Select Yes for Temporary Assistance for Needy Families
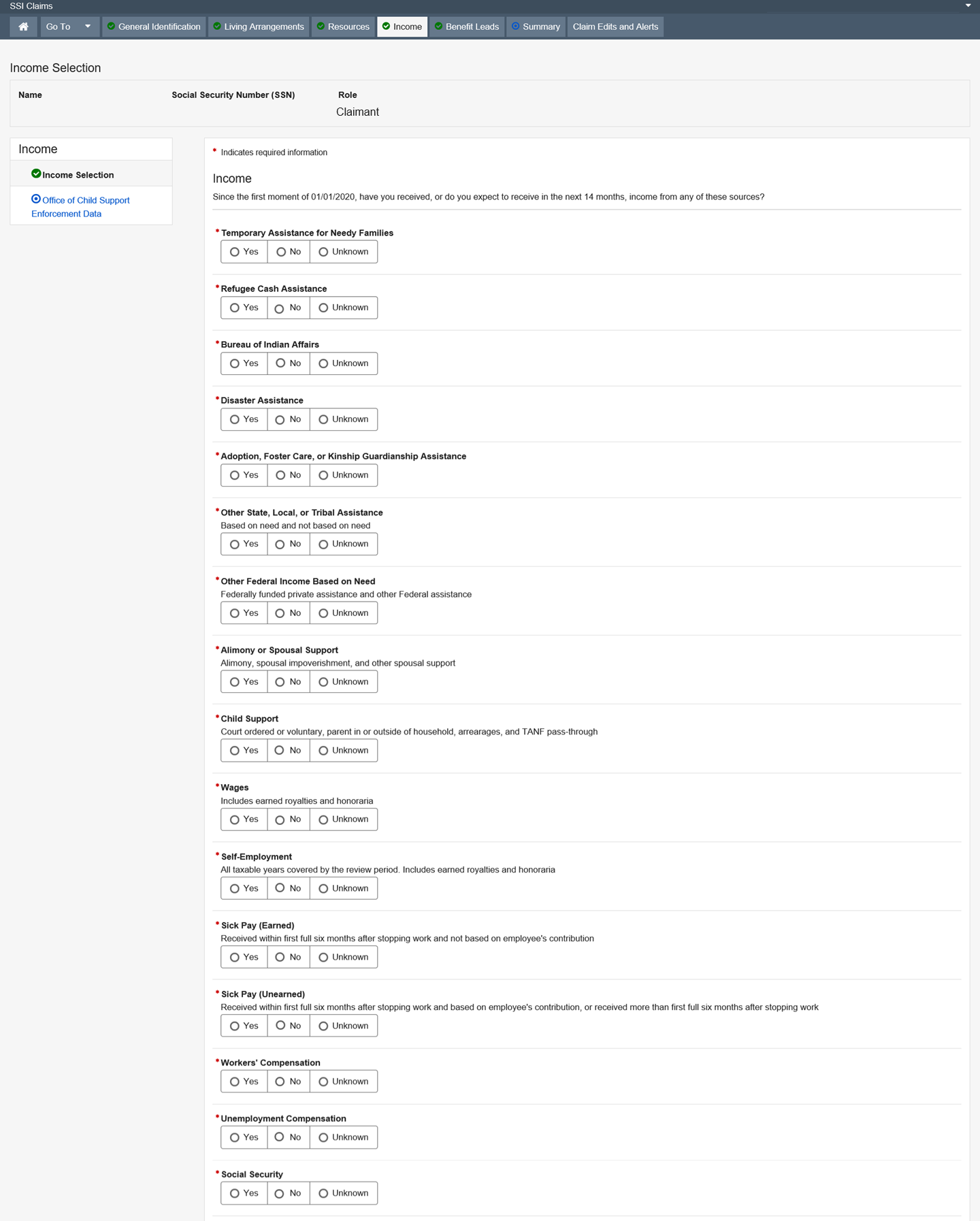The height and width of the screenshot is (1221, 980). pos(235,252)
